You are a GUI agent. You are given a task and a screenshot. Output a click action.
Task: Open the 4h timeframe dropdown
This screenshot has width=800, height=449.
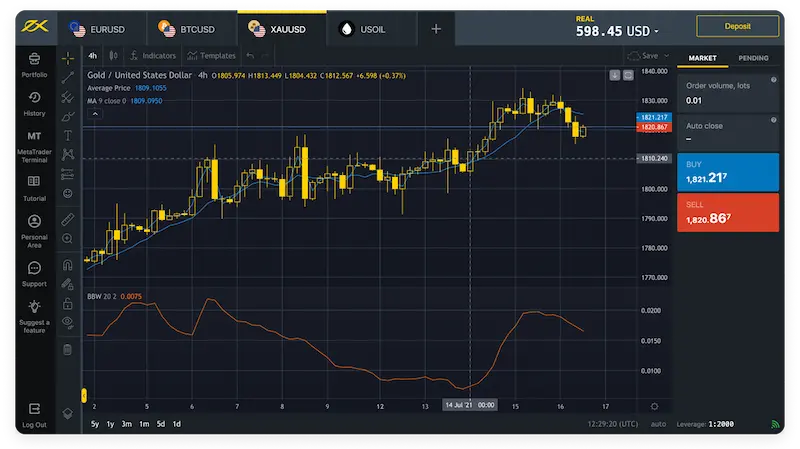(x=93, y=56)
